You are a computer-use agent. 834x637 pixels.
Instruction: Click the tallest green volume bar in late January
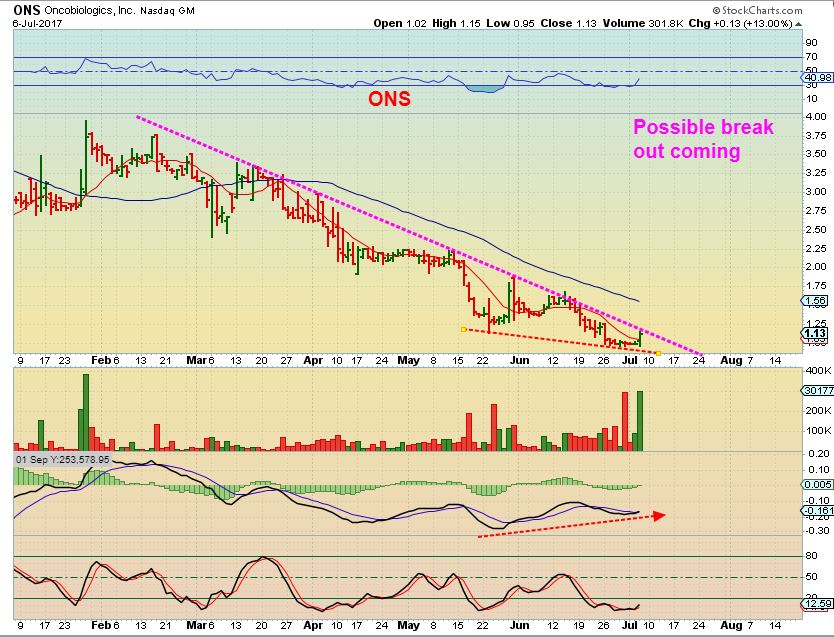86,413
